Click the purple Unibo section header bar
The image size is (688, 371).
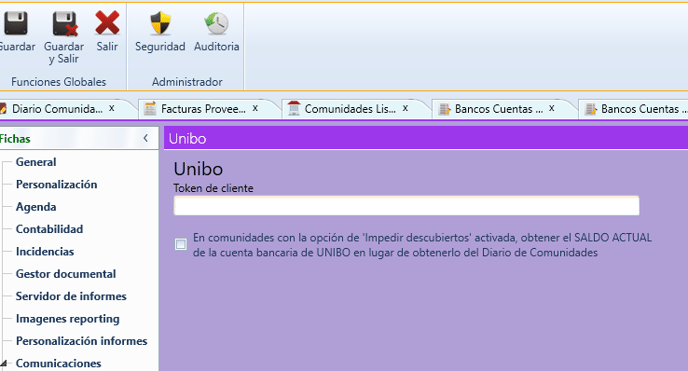tap(426, 139)
